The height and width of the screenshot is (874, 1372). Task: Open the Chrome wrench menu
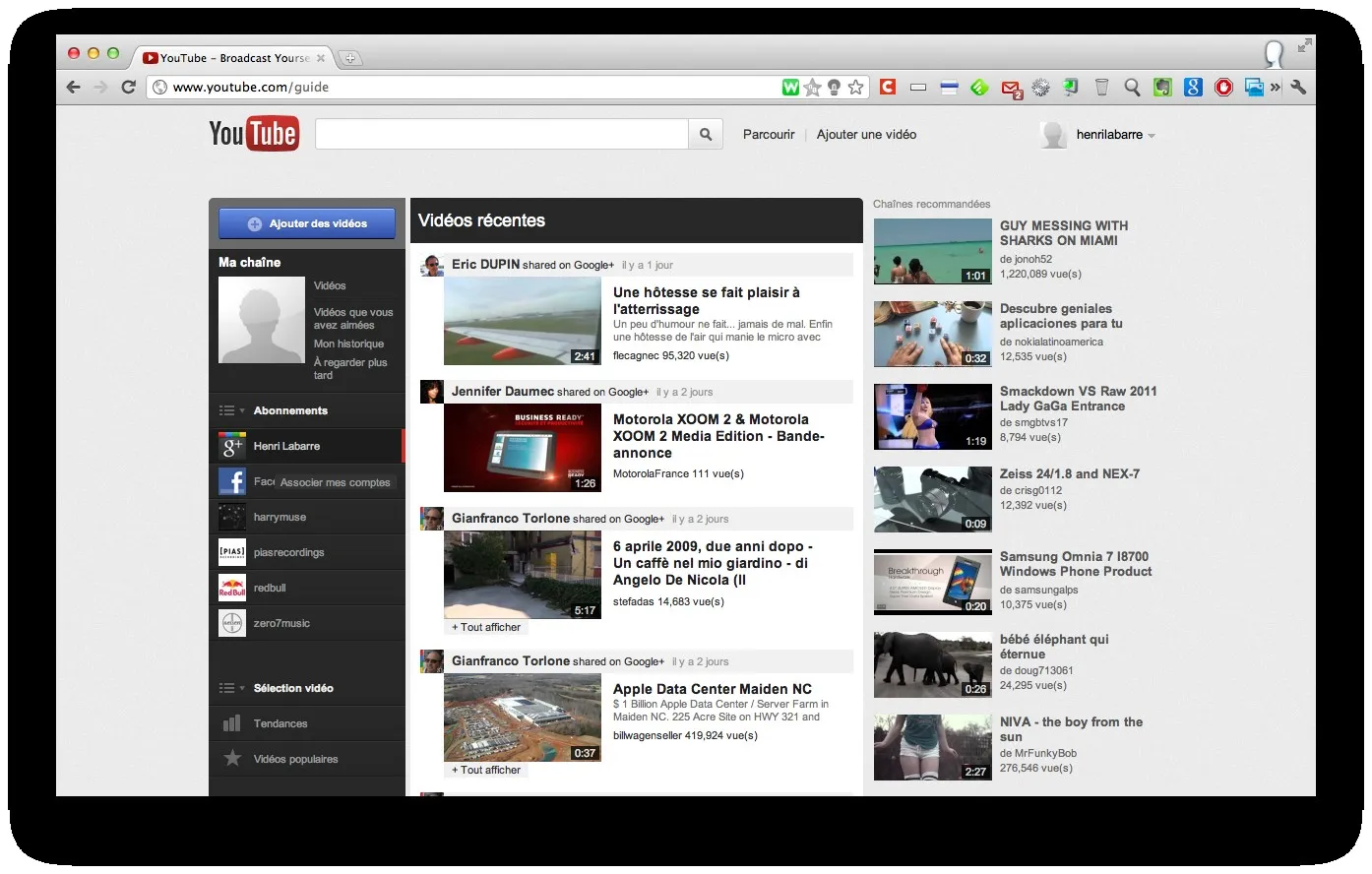point(1298,87)
